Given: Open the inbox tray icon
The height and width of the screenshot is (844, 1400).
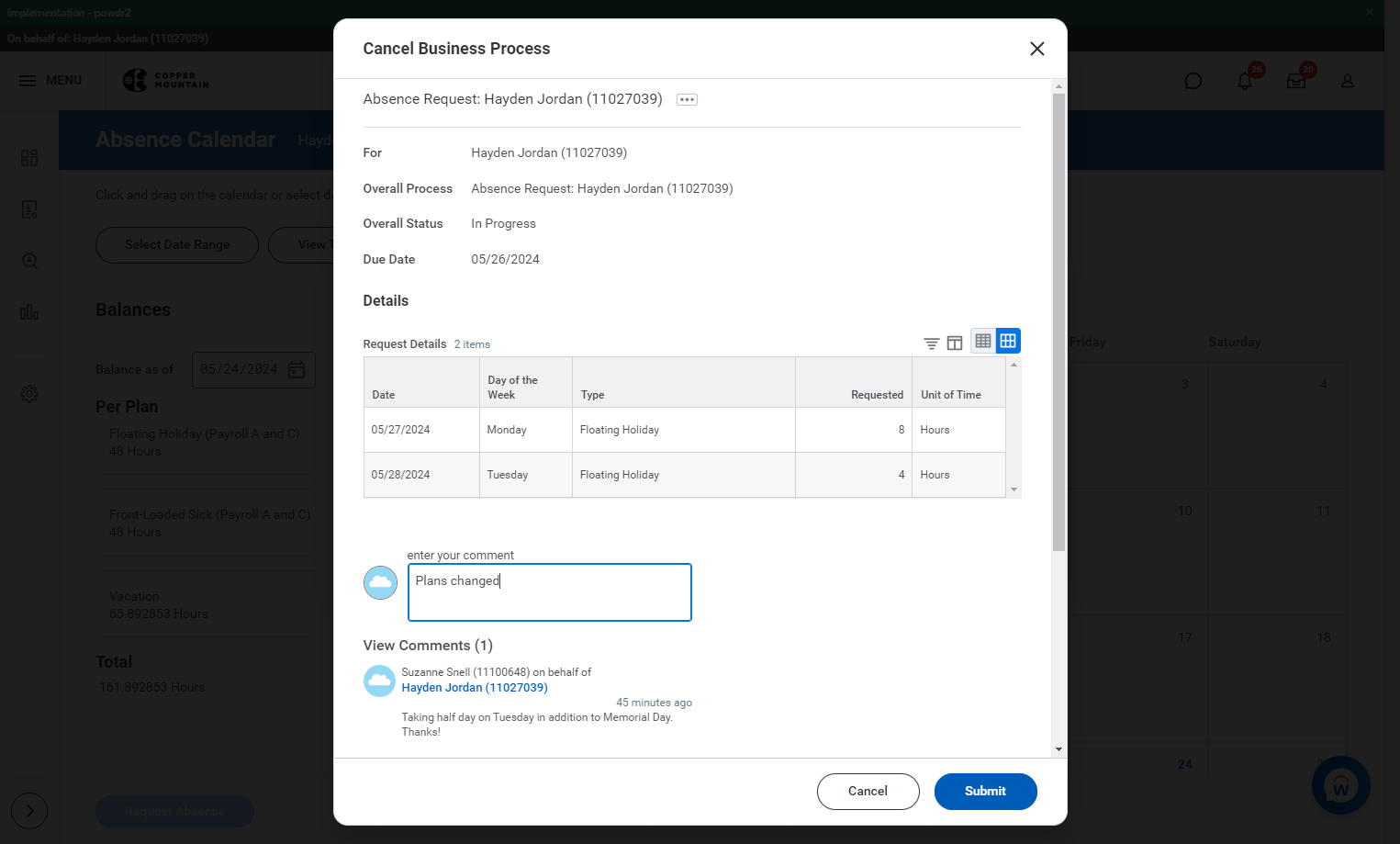Looking at the screenshot, I should point(1296,81).
